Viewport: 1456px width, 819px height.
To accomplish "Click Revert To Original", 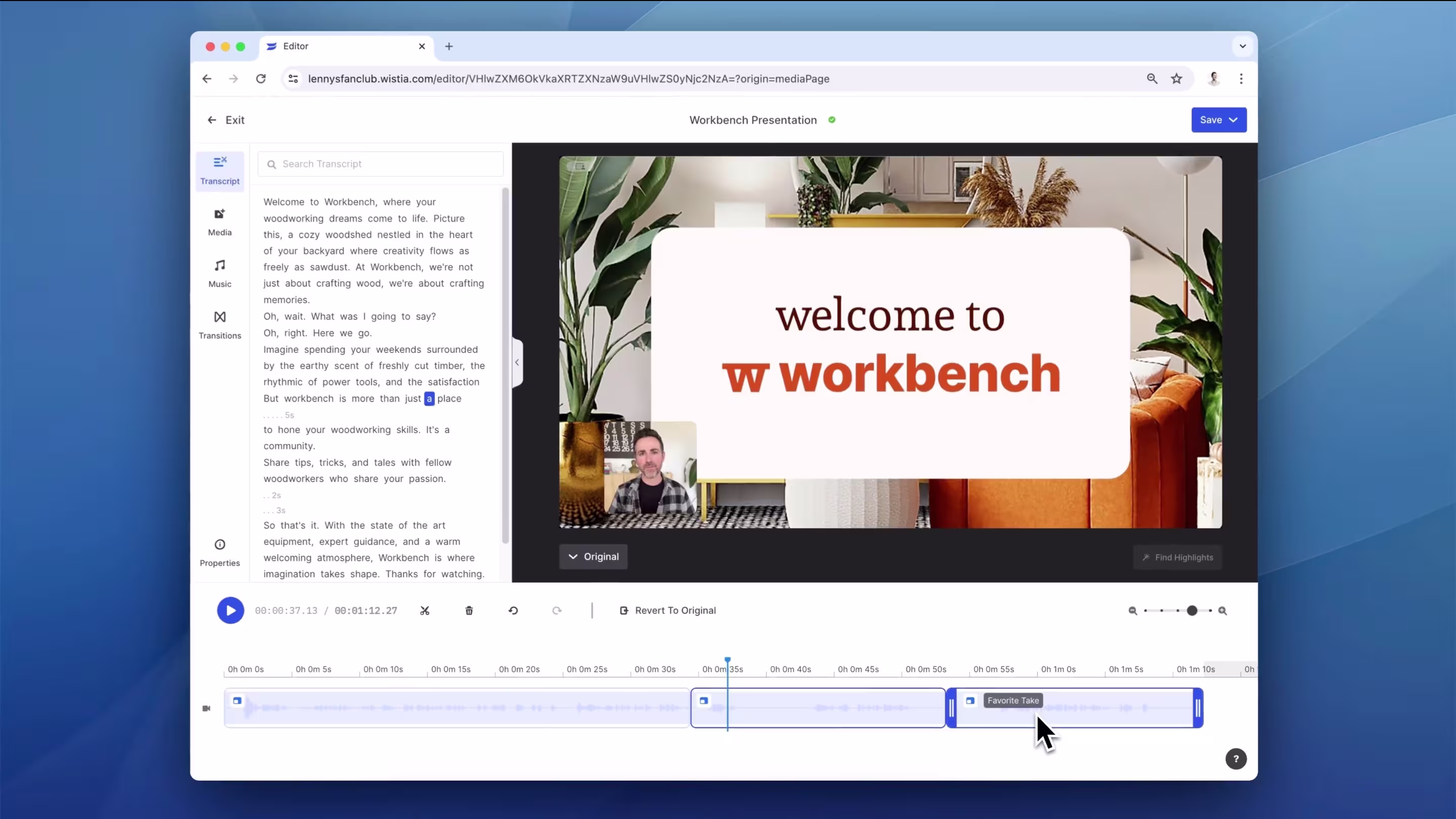I will (x=668, y=610).
